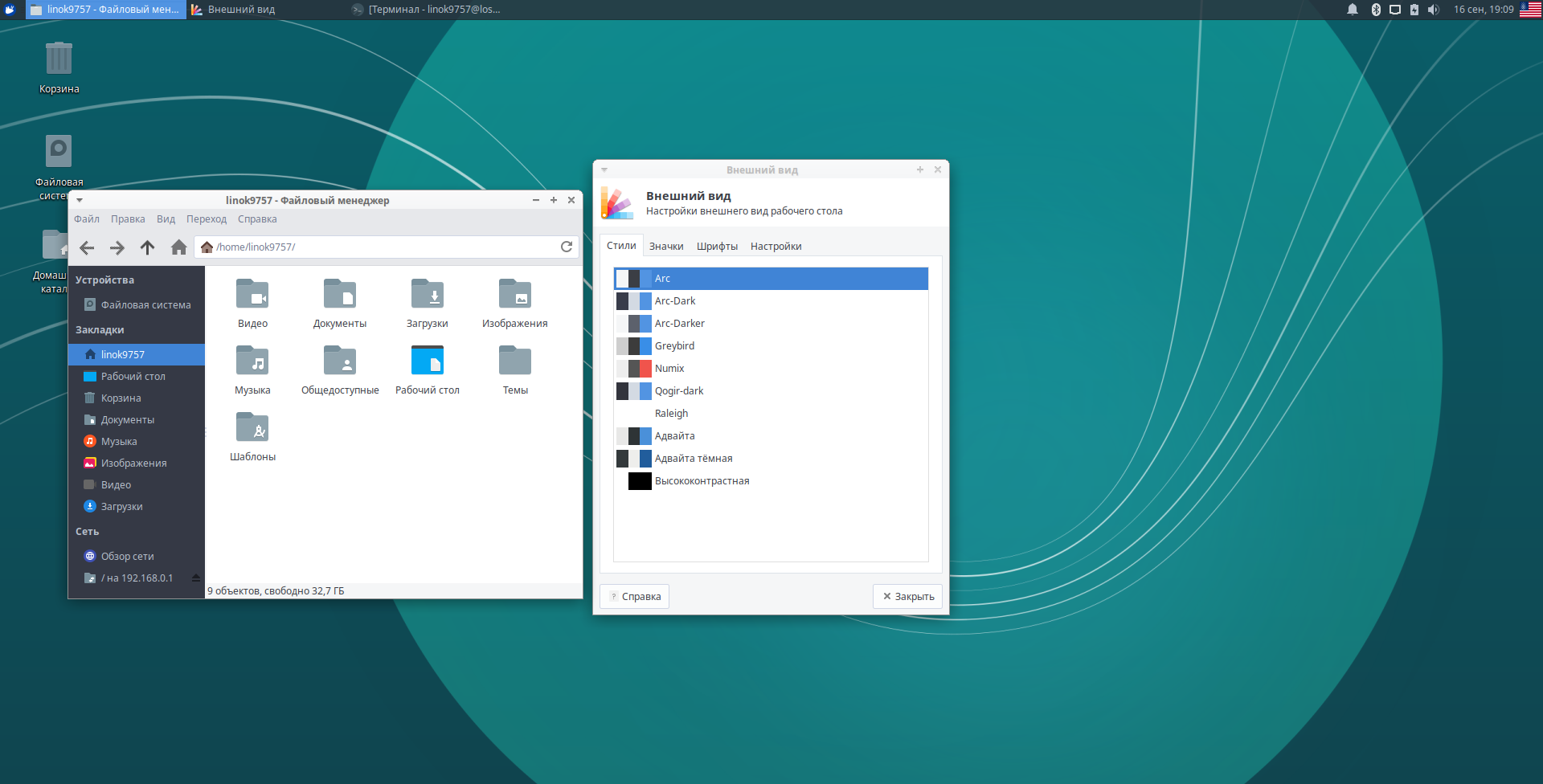Open the Видео folder icon

point(252,294)
